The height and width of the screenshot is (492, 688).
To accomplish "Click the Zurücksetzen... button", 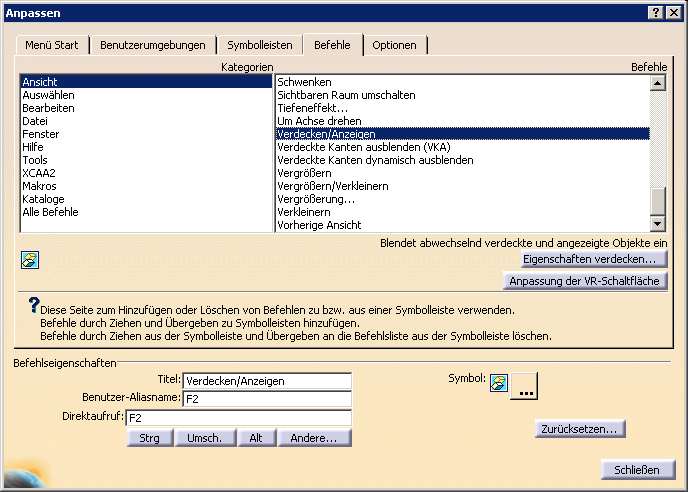I will tap(580, 429).
